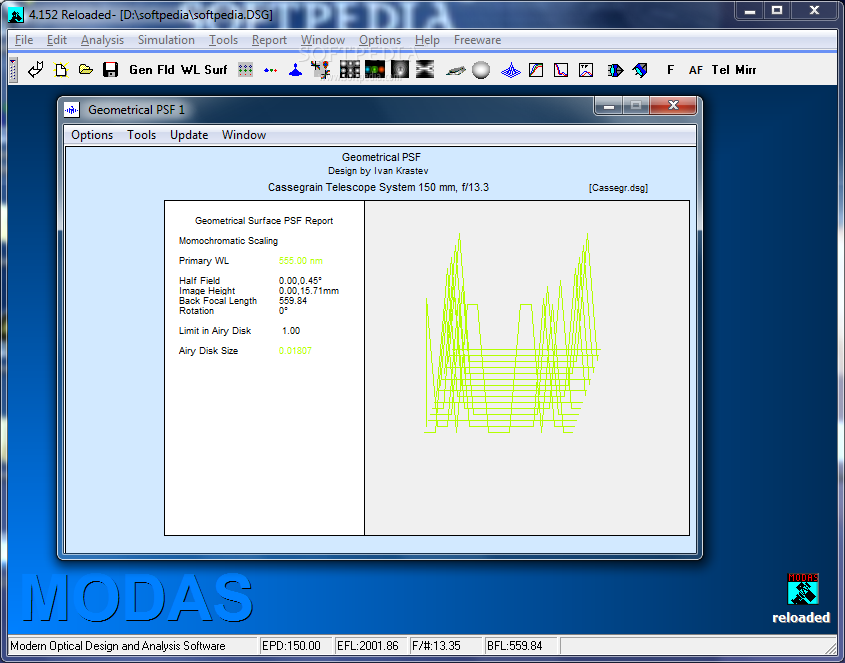Click the gray sphere icon

481,70
